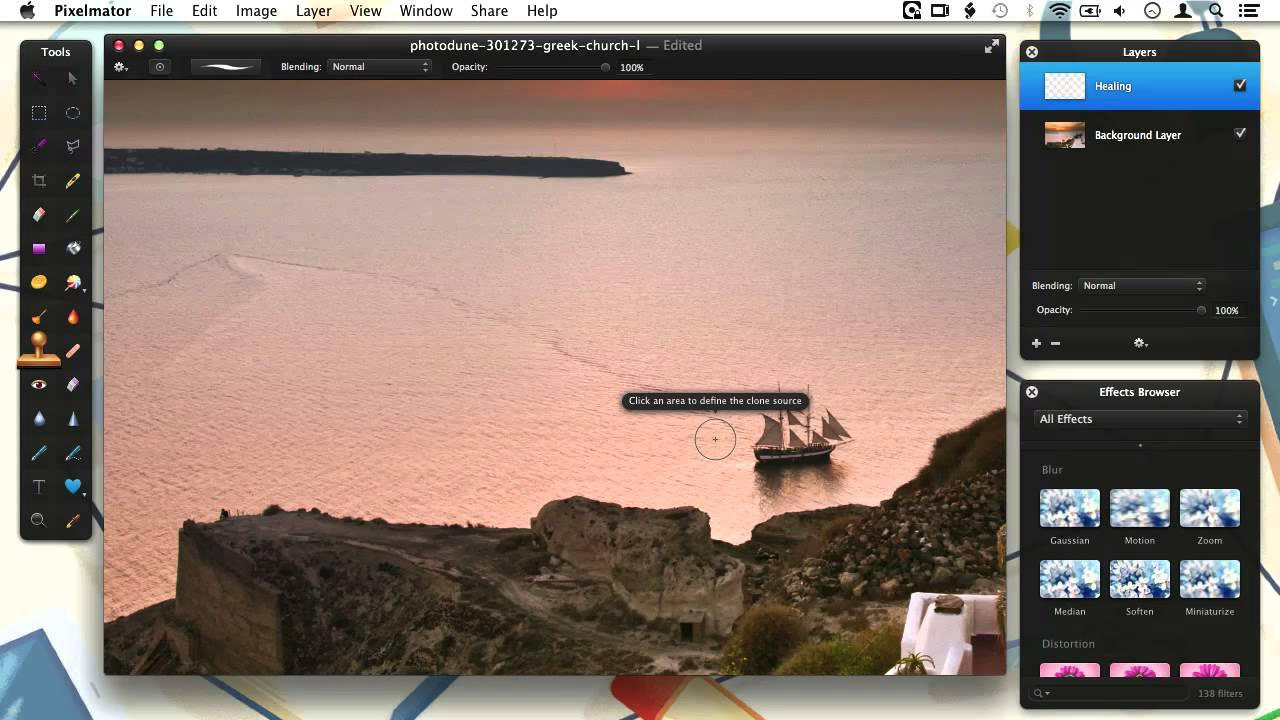Choose the Crop tool
This screenshot has width=1280, height=720.
pos(39,180)
